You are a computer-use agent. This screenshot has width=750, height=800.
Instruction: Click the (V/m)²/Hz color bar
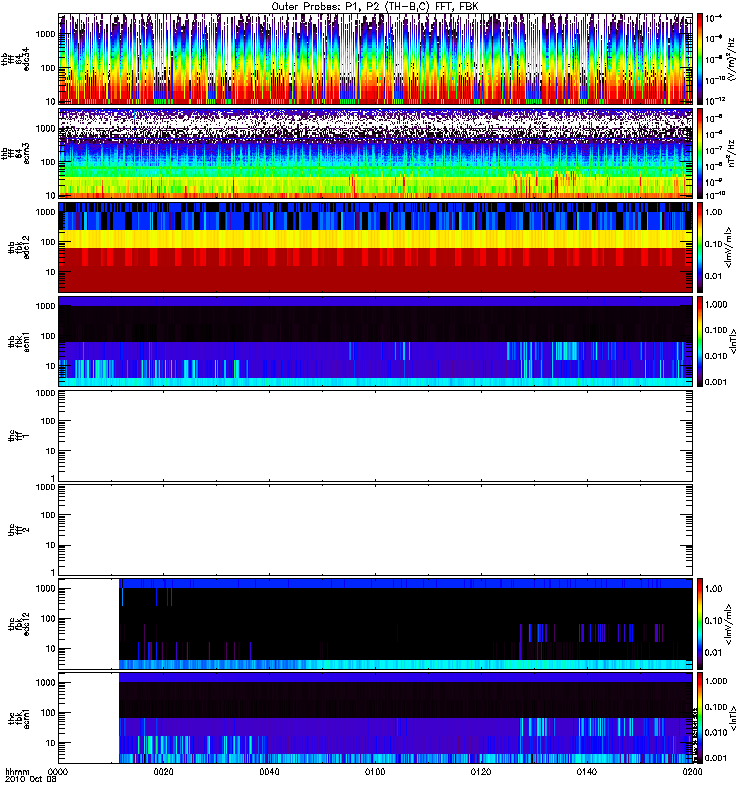point(700,59)
